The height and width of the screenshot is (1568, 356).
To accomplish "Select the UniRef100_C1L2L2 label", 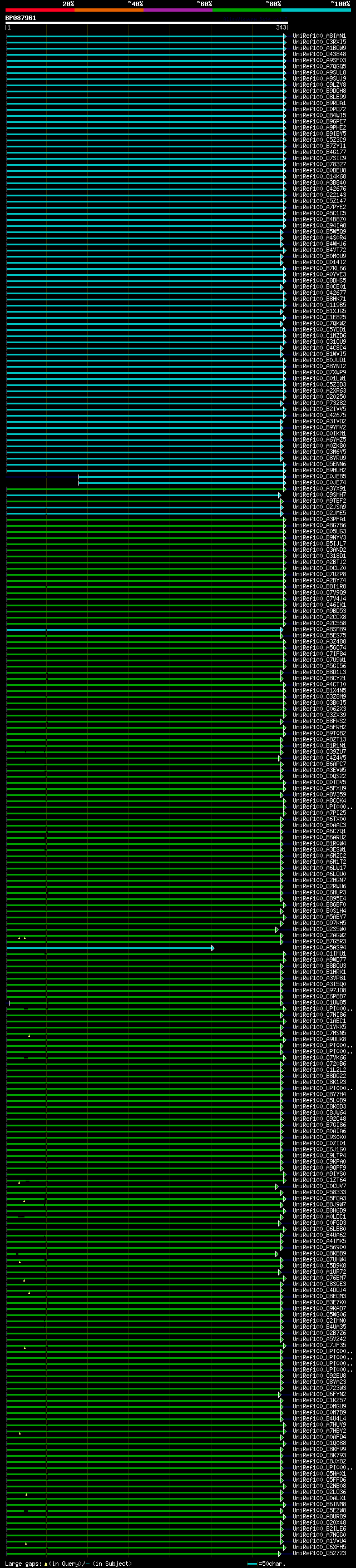I will point(319,1070).
